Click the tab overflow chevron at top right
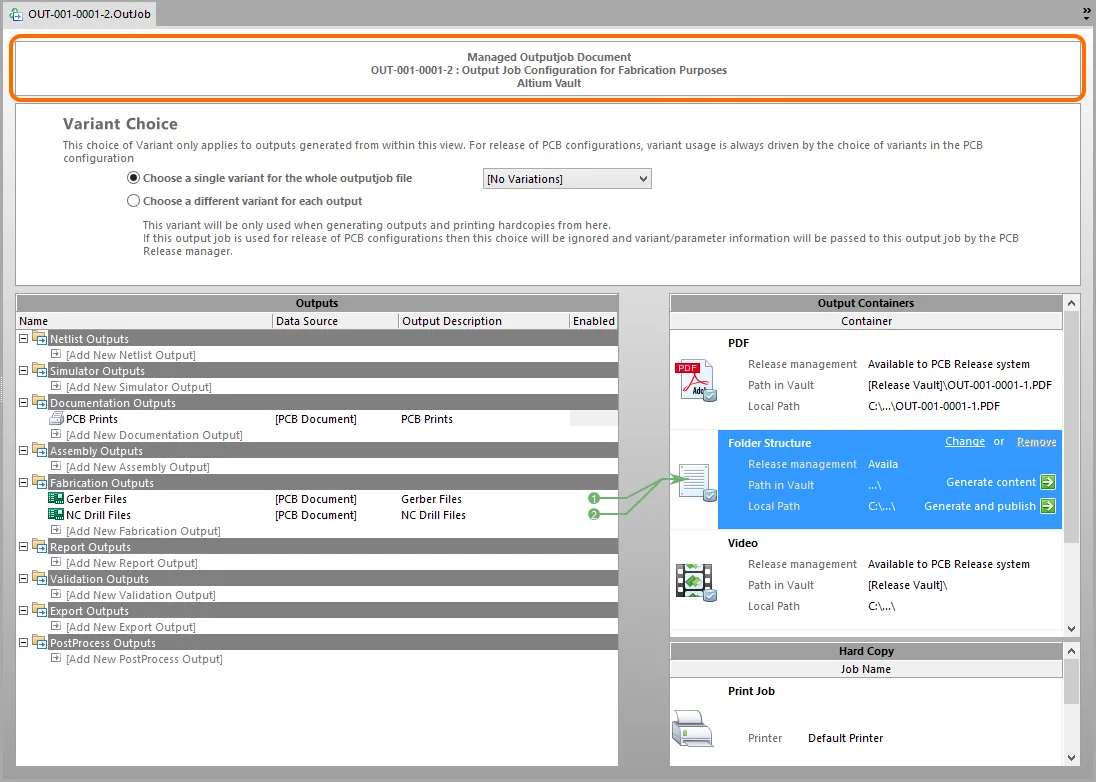The width and height of the screenshot is (1096, 782). coord(1086,14)
